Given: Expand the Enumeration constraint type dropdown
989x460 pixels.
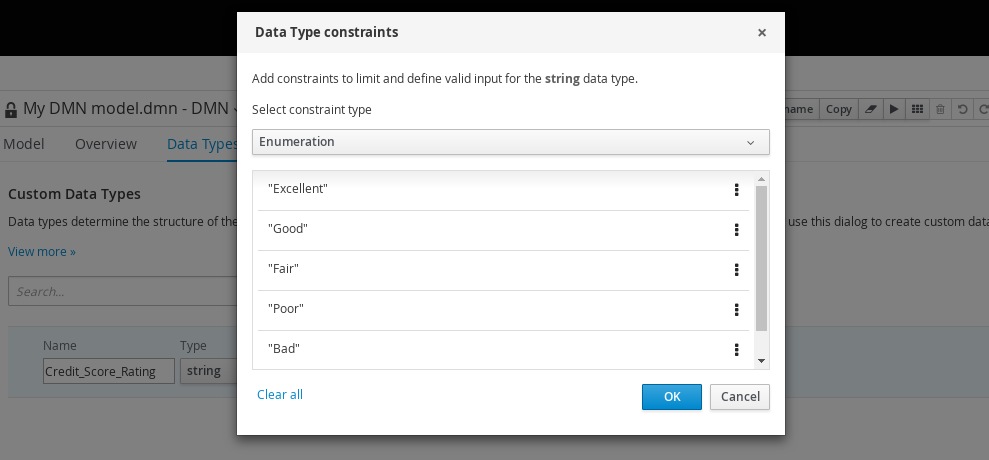Looking at the screenshot, I should (511, 142).
